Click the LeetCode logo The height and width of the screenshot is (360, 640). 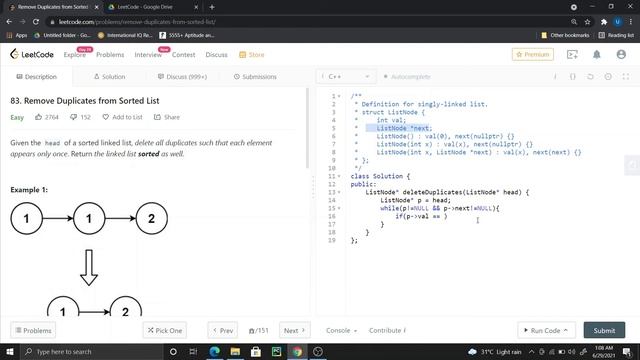[31, 54]
